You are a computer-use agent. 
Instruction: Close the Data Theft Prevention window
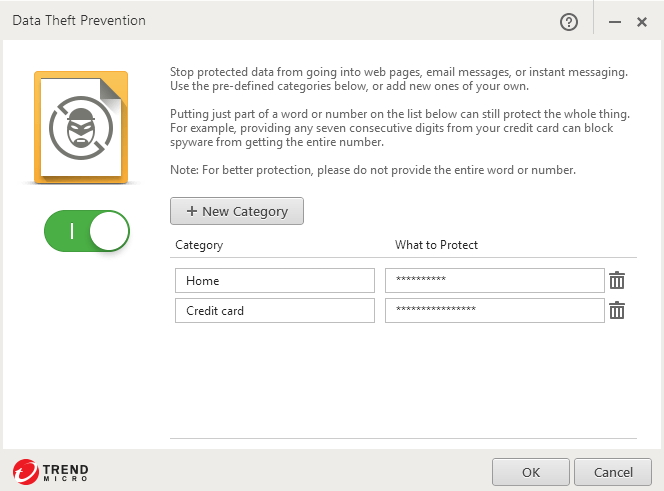click(x=642, y=21)
